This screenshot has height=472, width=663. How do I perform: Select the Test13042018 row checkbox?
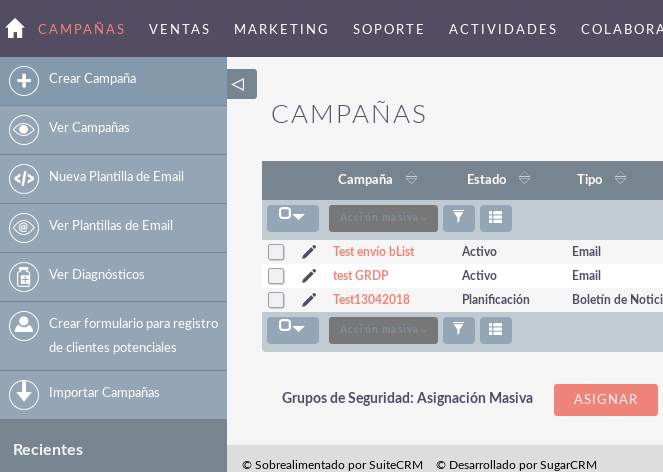pos(276,300)
